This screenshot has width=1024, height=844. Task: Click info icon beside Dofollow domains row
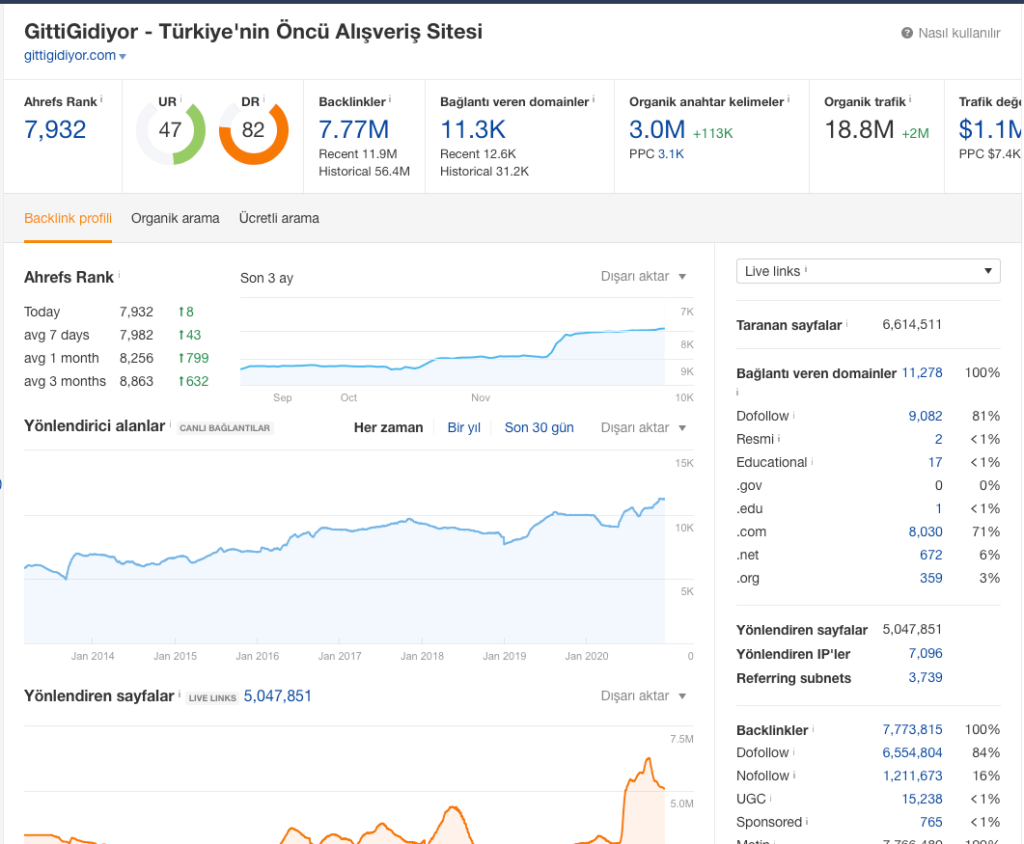point(793,415)
